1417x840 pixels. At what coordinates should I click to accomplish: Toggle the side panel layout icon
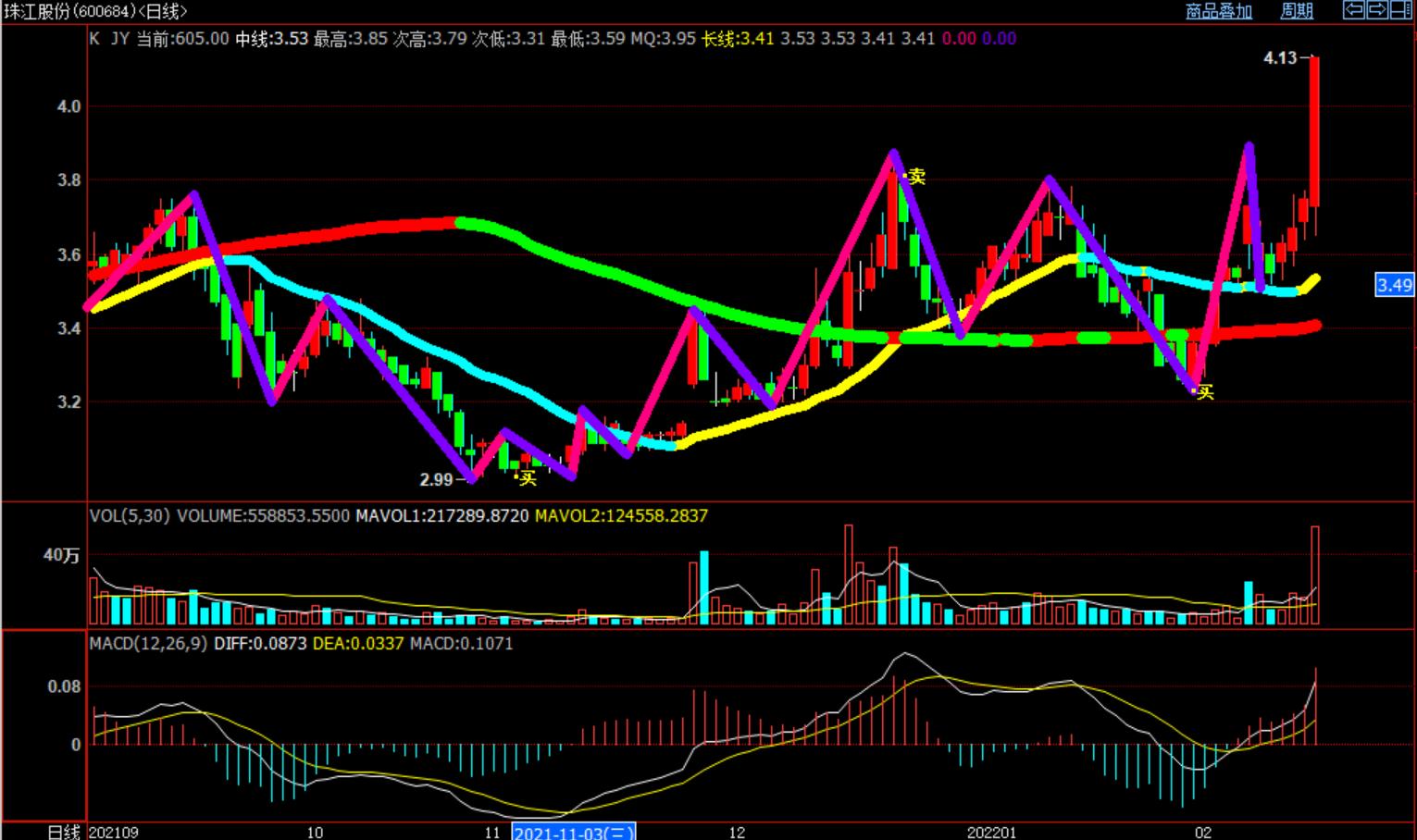(x=1400, y=10)
